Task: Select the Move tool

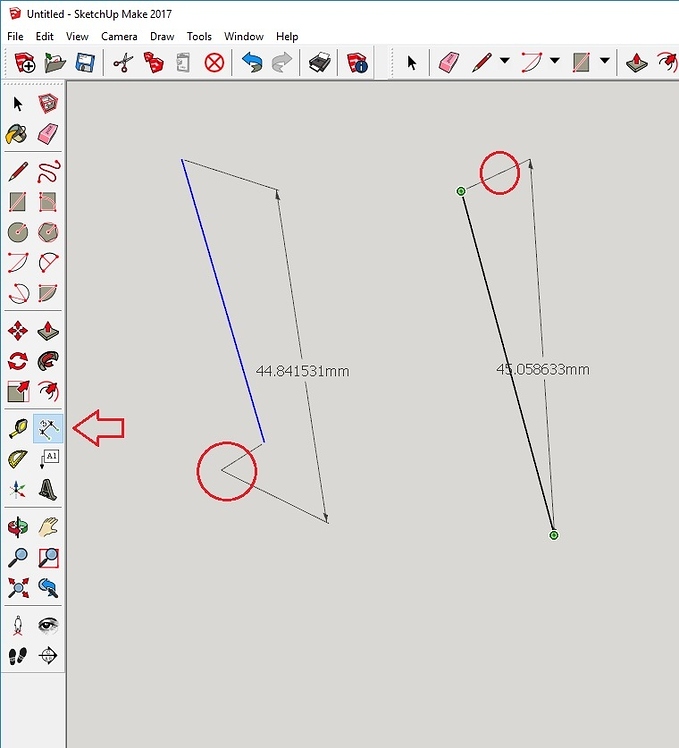Action: [18, 331]
